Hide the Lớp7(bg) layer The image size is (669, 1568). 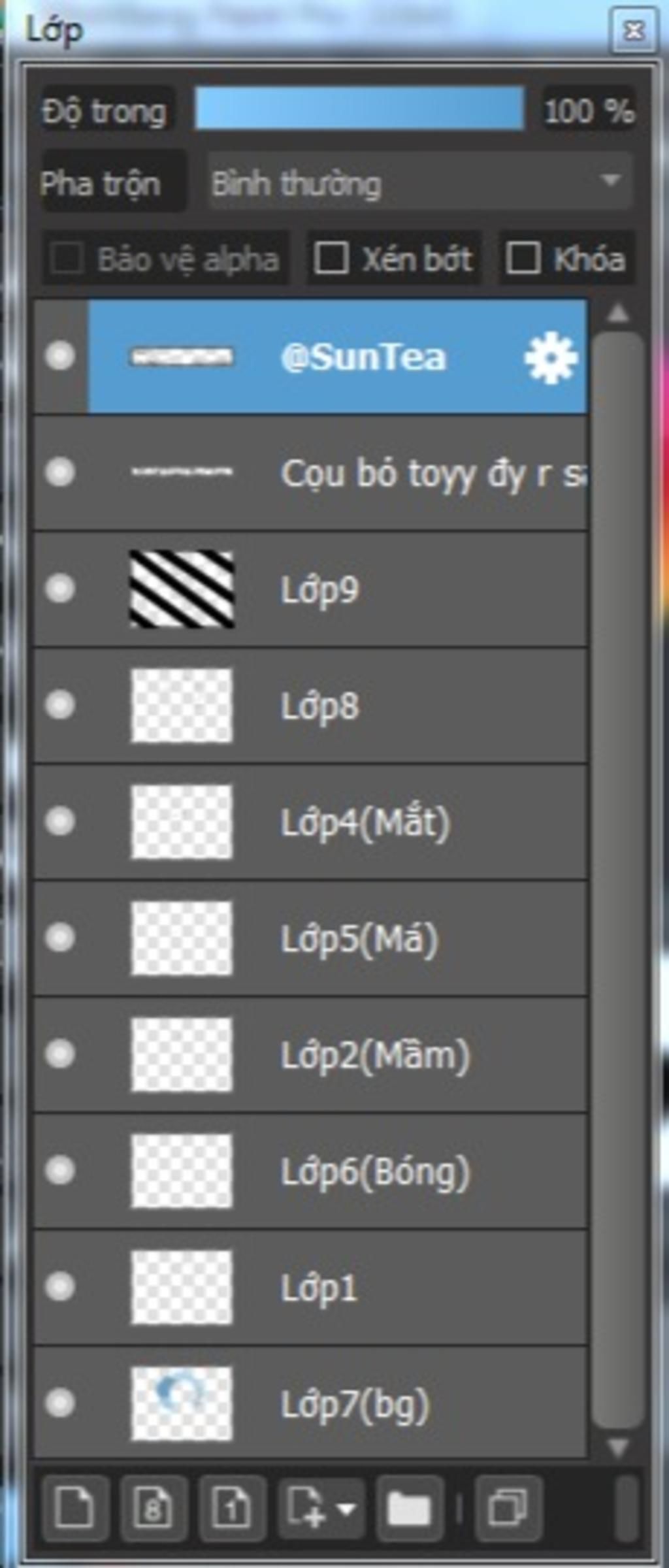[60, 1403]
